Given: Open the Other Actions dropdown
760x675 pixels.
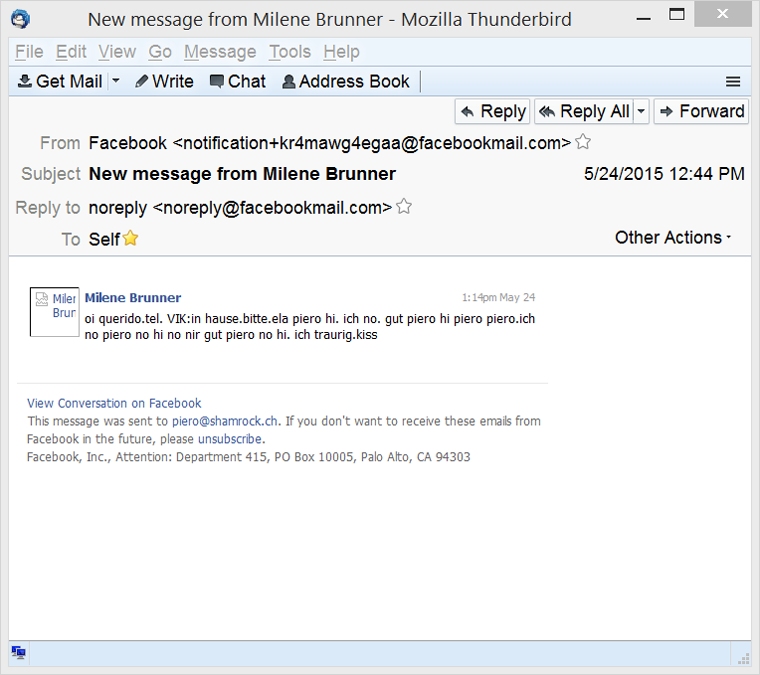Looking at the screenshot, I should 673,237.
